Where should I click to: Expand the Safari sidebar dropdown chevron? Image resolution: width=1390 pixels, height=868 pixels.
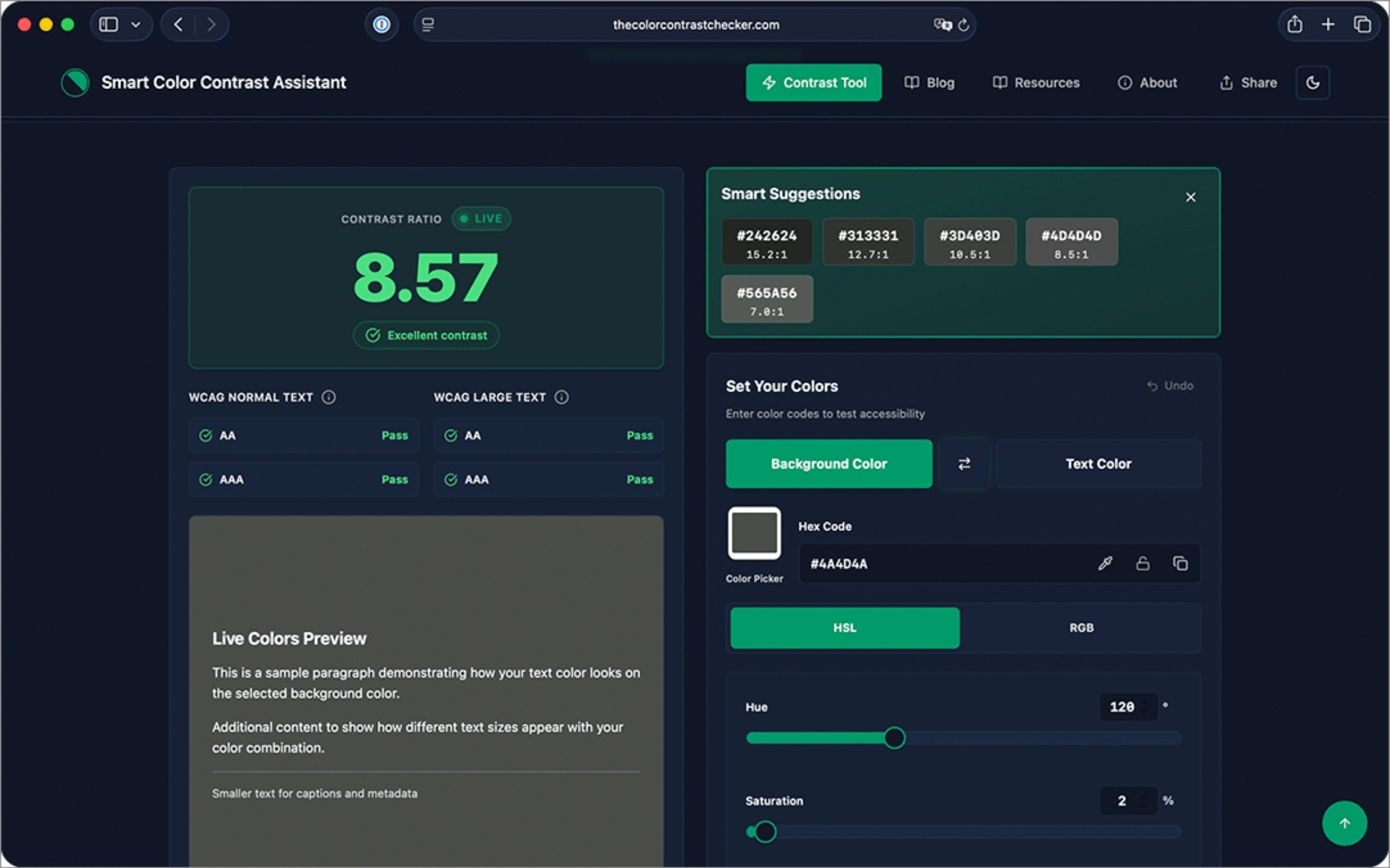(x=136, y=25)
